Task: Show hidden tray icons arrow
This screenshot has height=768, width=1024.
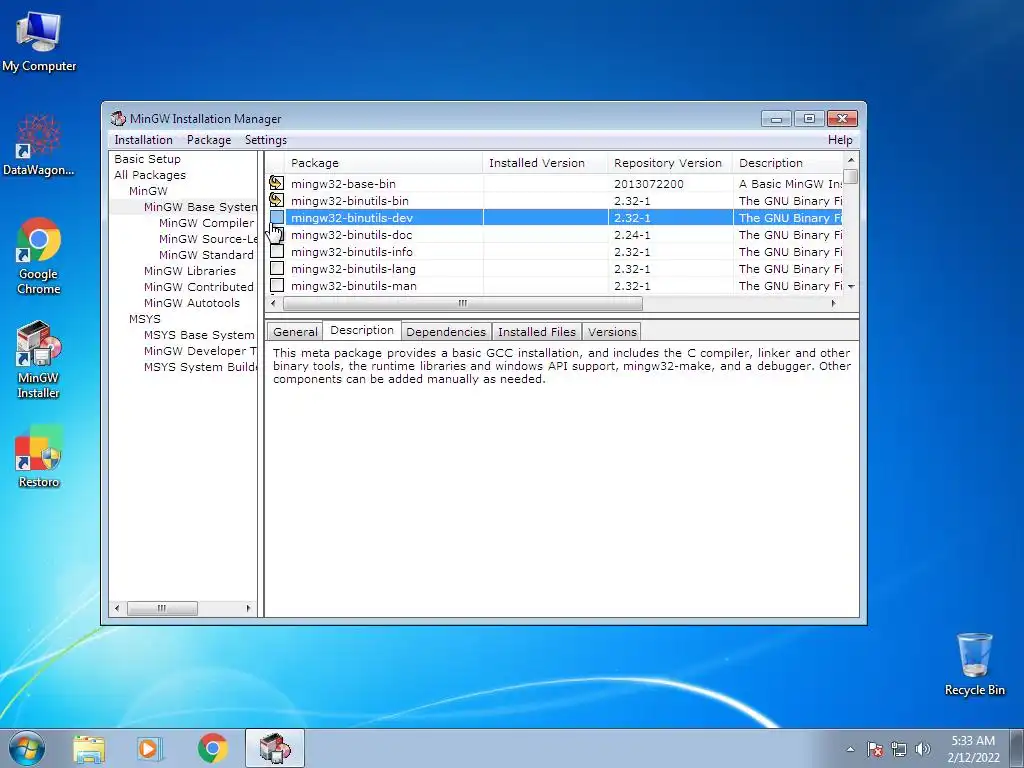Action: pos(850,749)
